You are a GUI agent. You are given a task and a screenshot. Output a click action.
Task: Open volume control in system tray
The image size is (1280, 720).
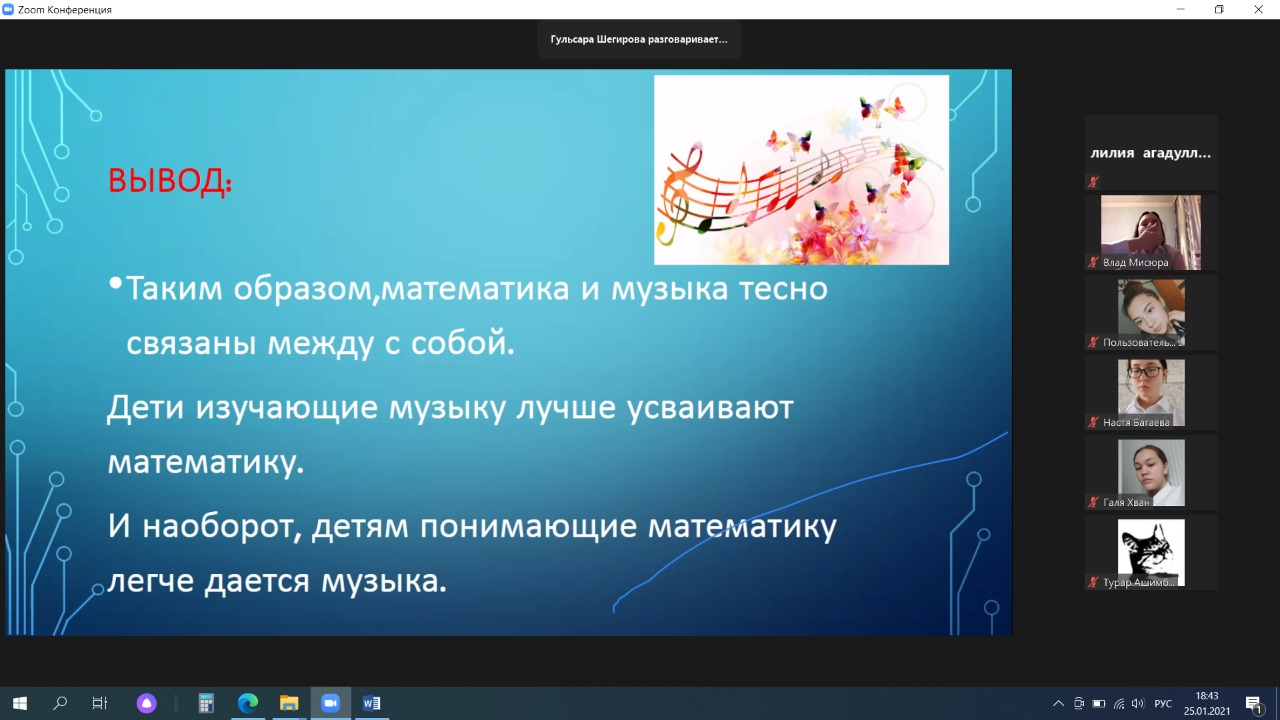coord(1138,703)
